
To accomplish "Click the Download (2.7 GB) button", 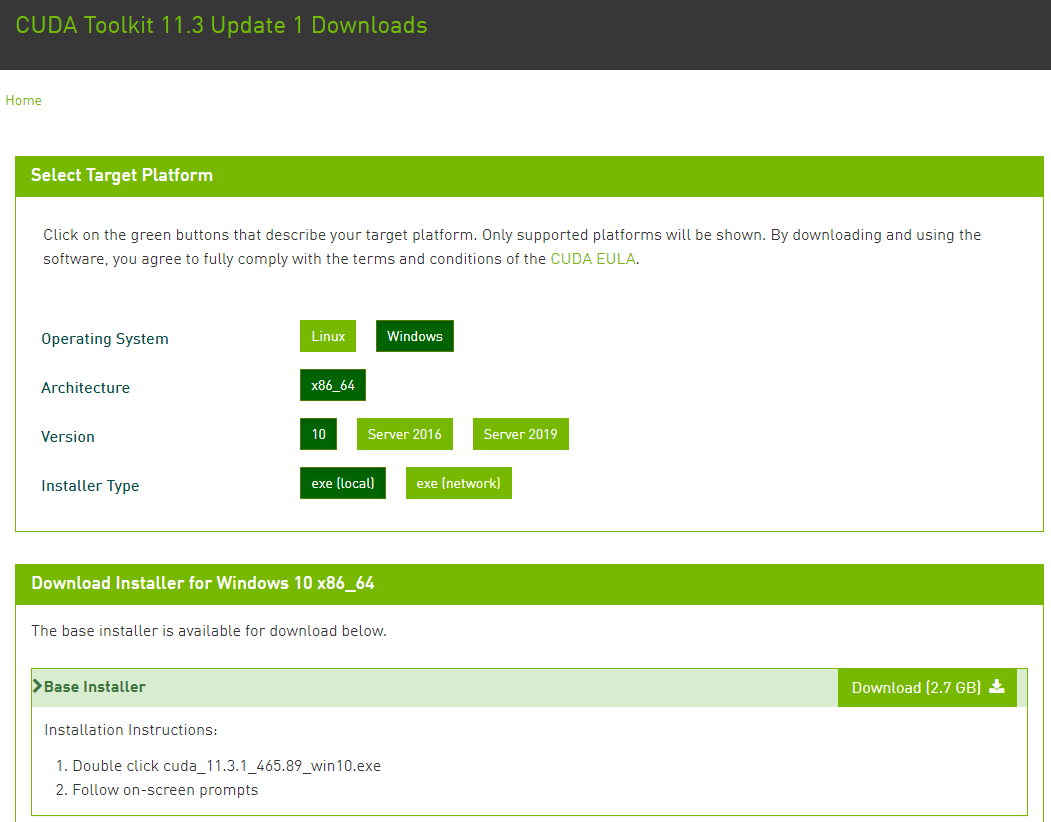I will 927,687.
